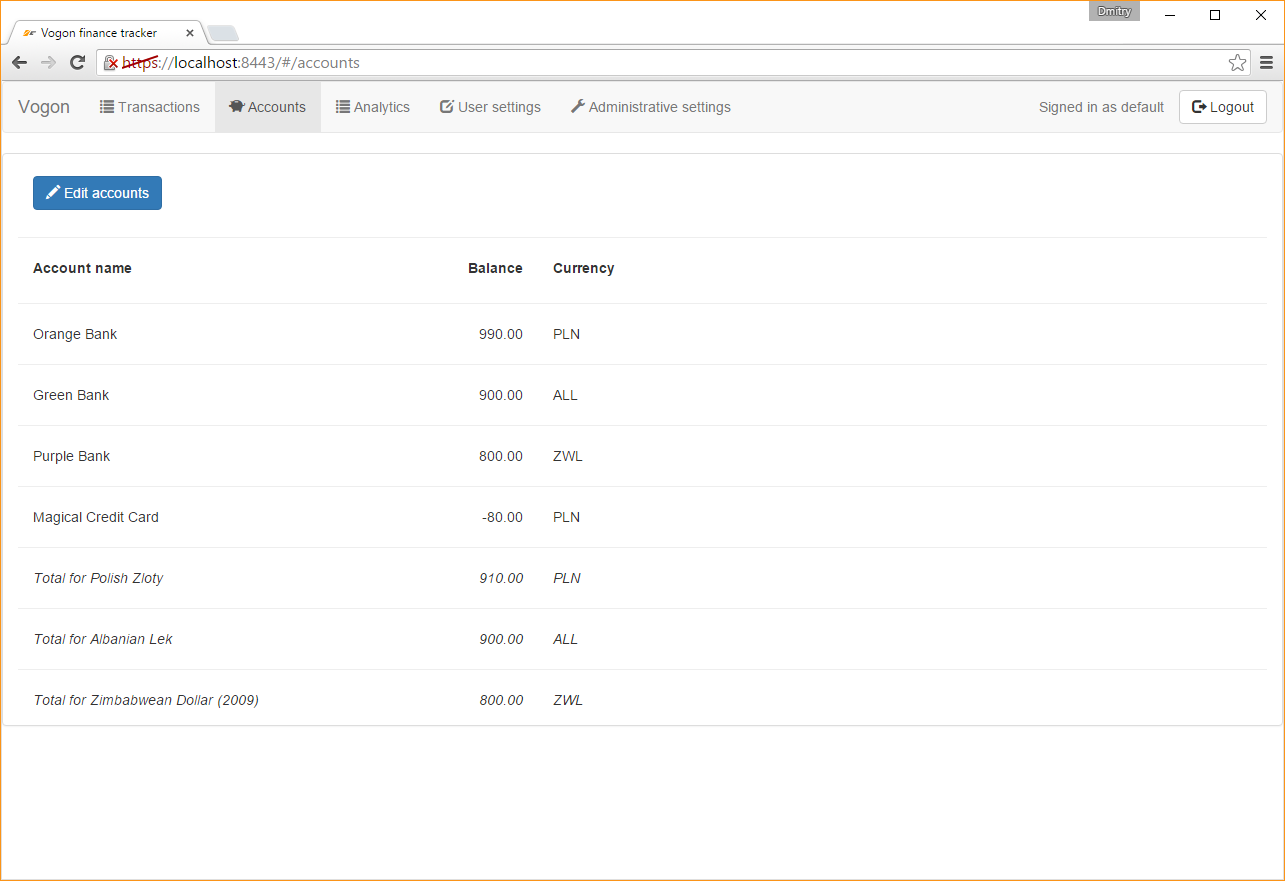Open the Orange Bank account
The height and width of the screenshot is (881, 1285).
[x=75, y=334]
